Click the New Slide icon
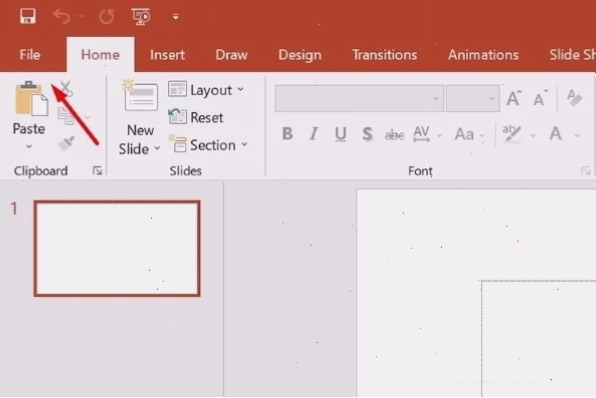Image resolution: width=596 pixels, height=398 pixels. pyautogui.click(x=139, y=96)
